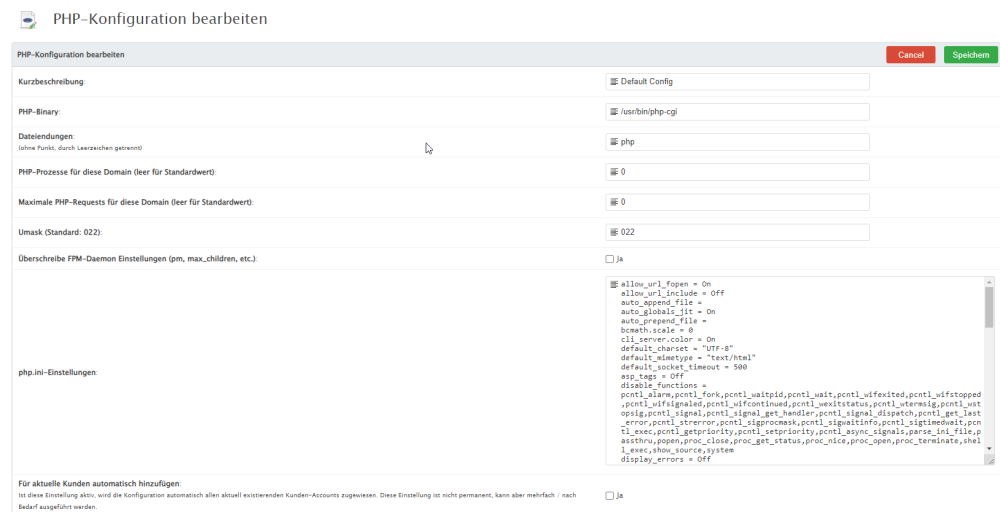Click the Cancel button

pyautogui.click(x=910, y=55)
